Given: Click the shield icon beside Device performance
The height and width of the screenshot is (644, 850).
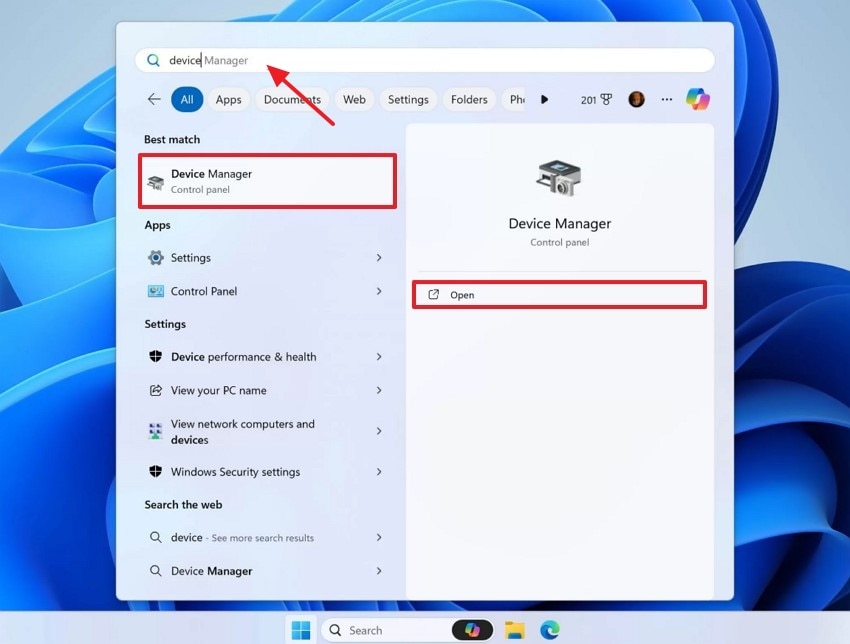Looking at the screenshot, I should 156,356.
